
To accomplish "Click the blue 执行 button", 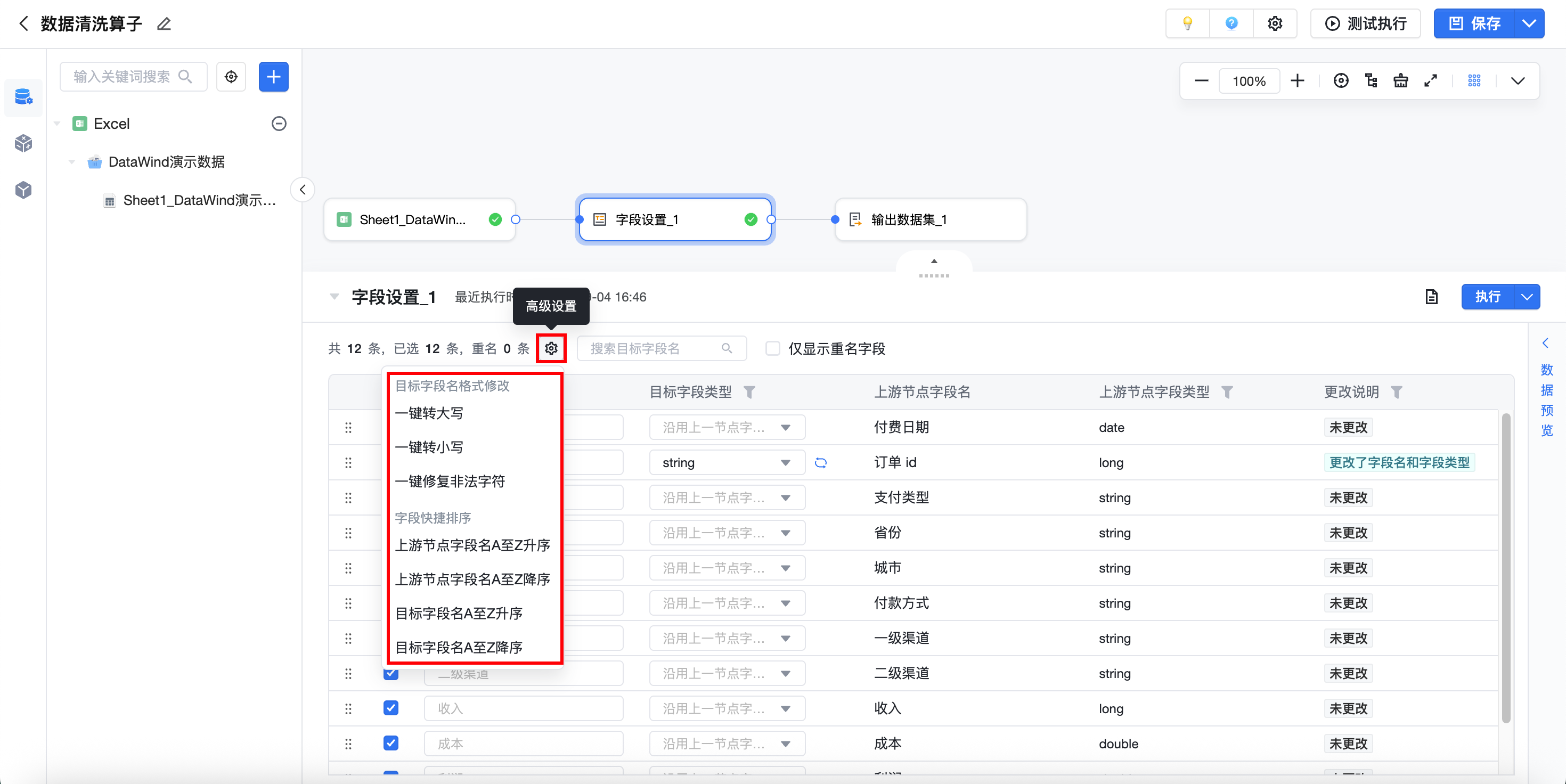I will 1488,297.
